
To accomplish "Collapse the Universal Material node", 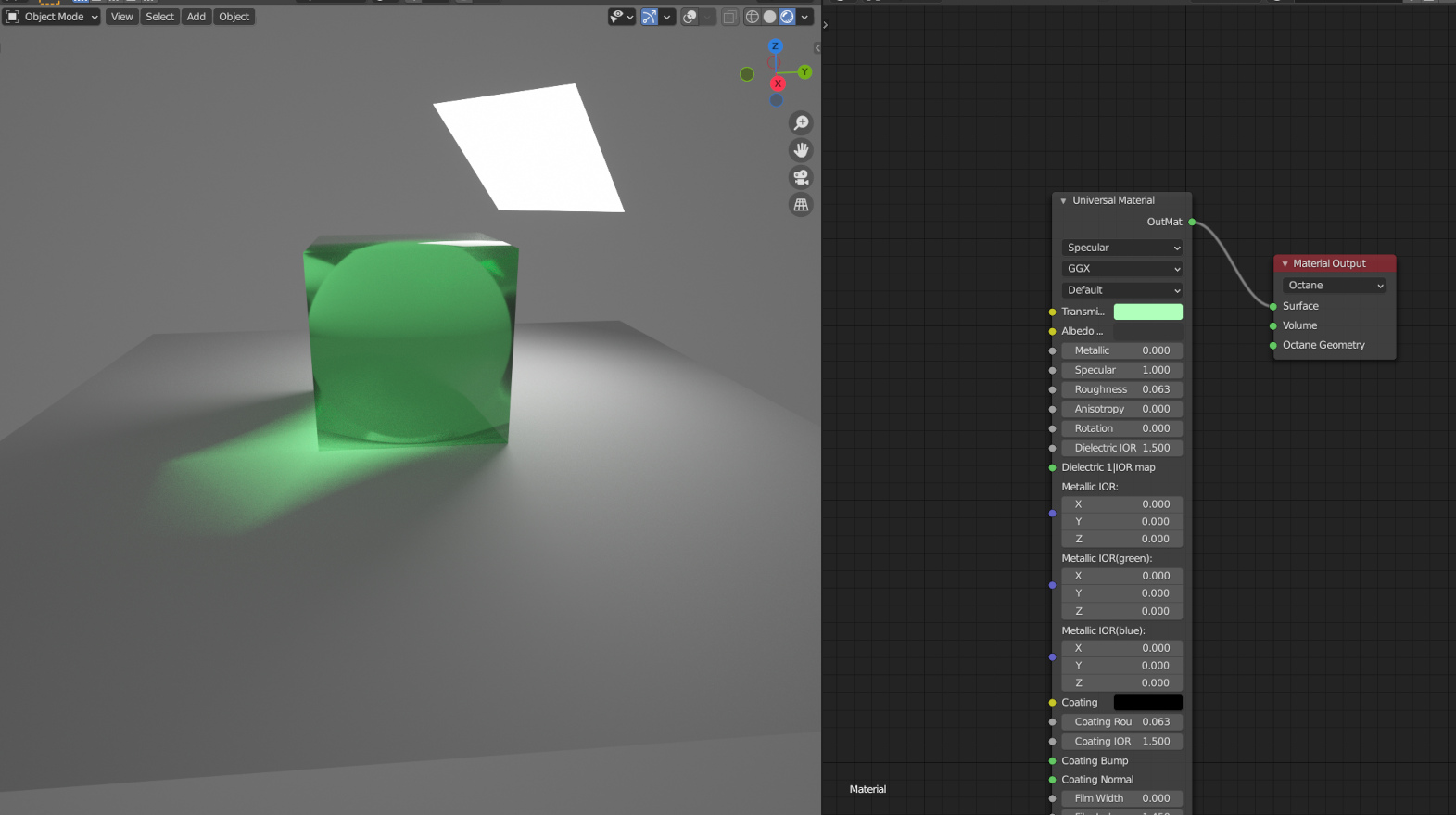I will click(1063, 200).
